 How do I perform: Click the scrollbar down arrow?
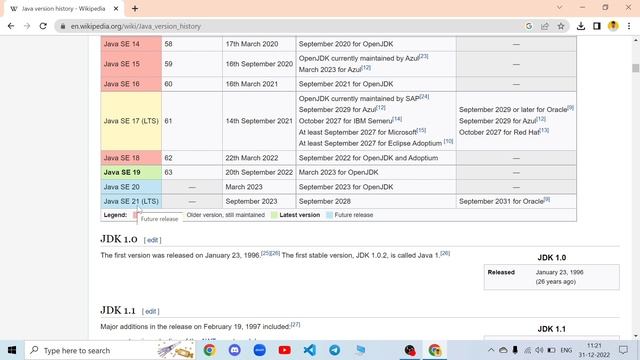point(636,336)
